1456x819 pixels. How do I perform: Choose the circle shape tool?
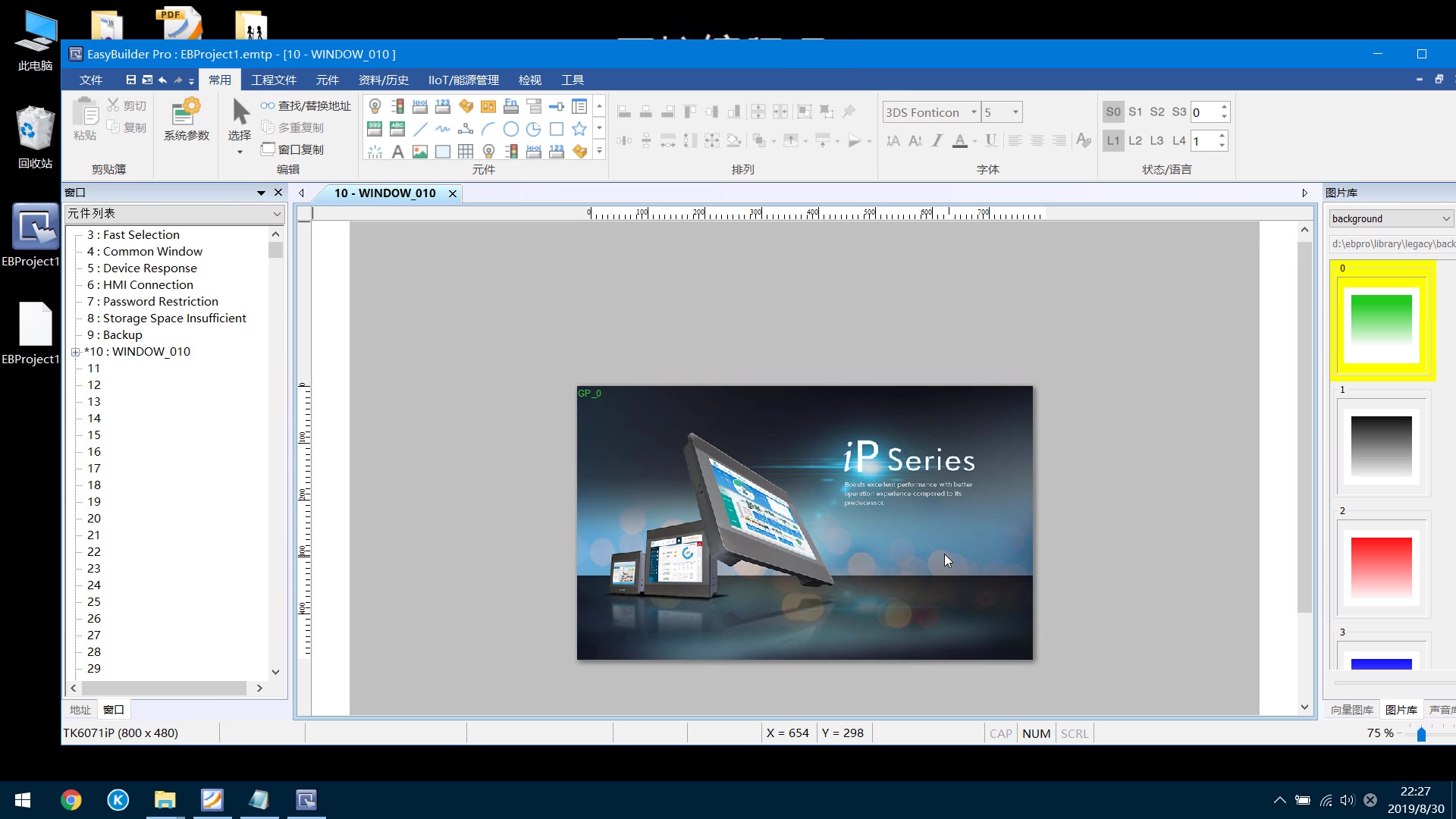[511, 129]
